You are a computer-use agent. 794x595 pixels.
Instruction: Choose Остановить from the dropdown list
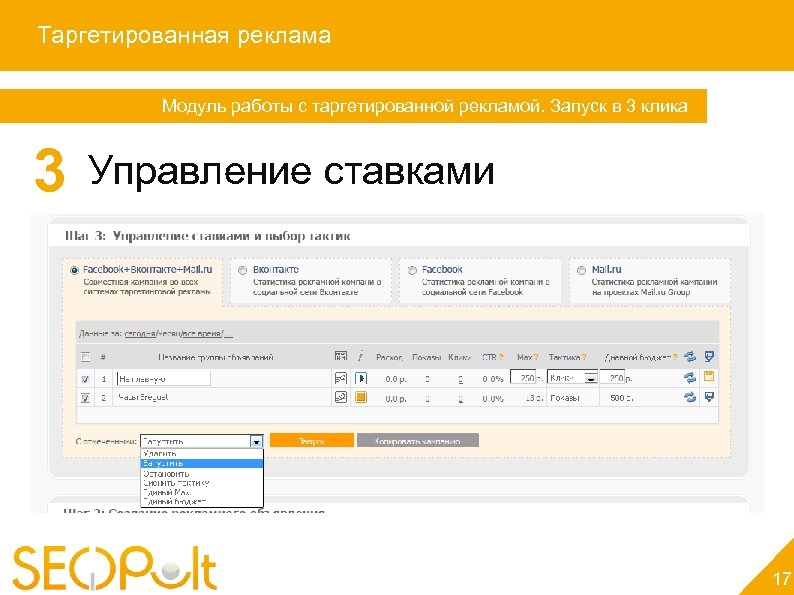tap(202, 473)
